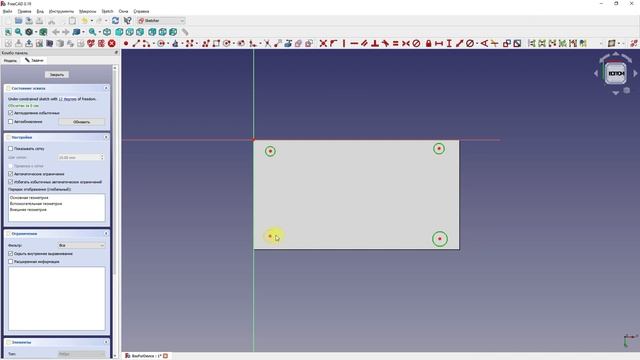Apply the Horizontal constraint
Image resolution: width=640 pixels, height=360 pixels.
click(x=354, y=43)
